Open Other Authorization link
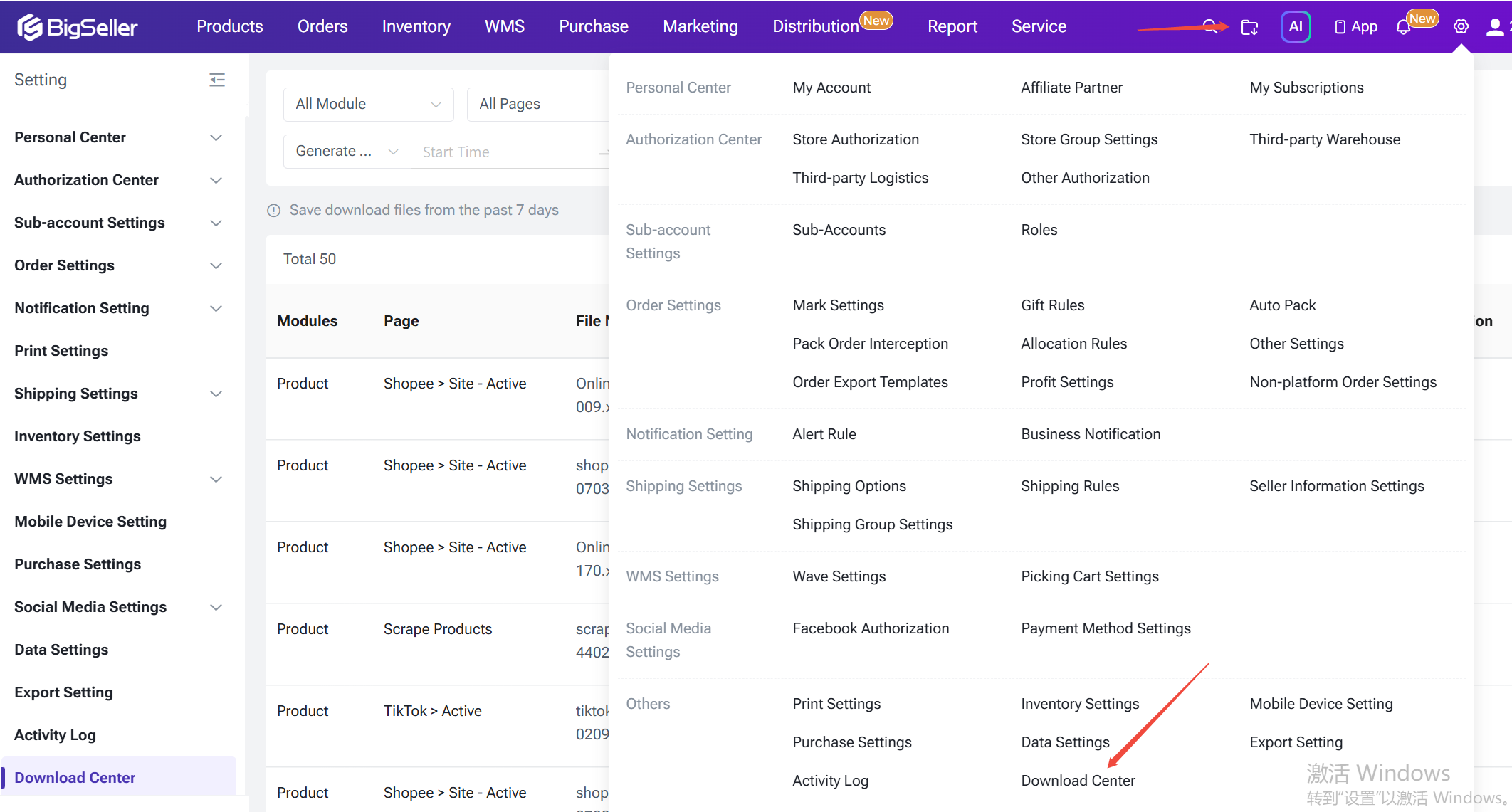 [1085, 178]
